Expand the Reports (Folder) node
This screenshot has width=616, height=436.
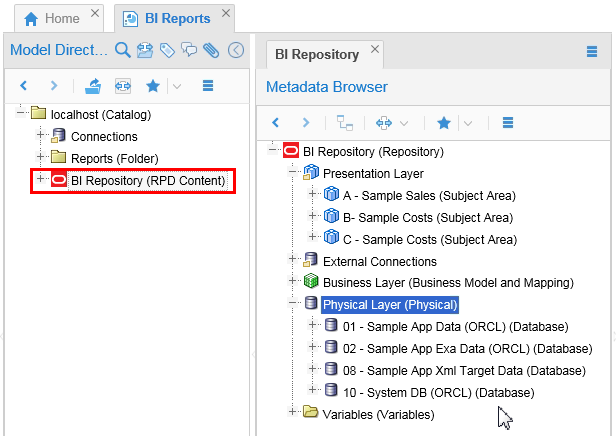coord(40,157)
